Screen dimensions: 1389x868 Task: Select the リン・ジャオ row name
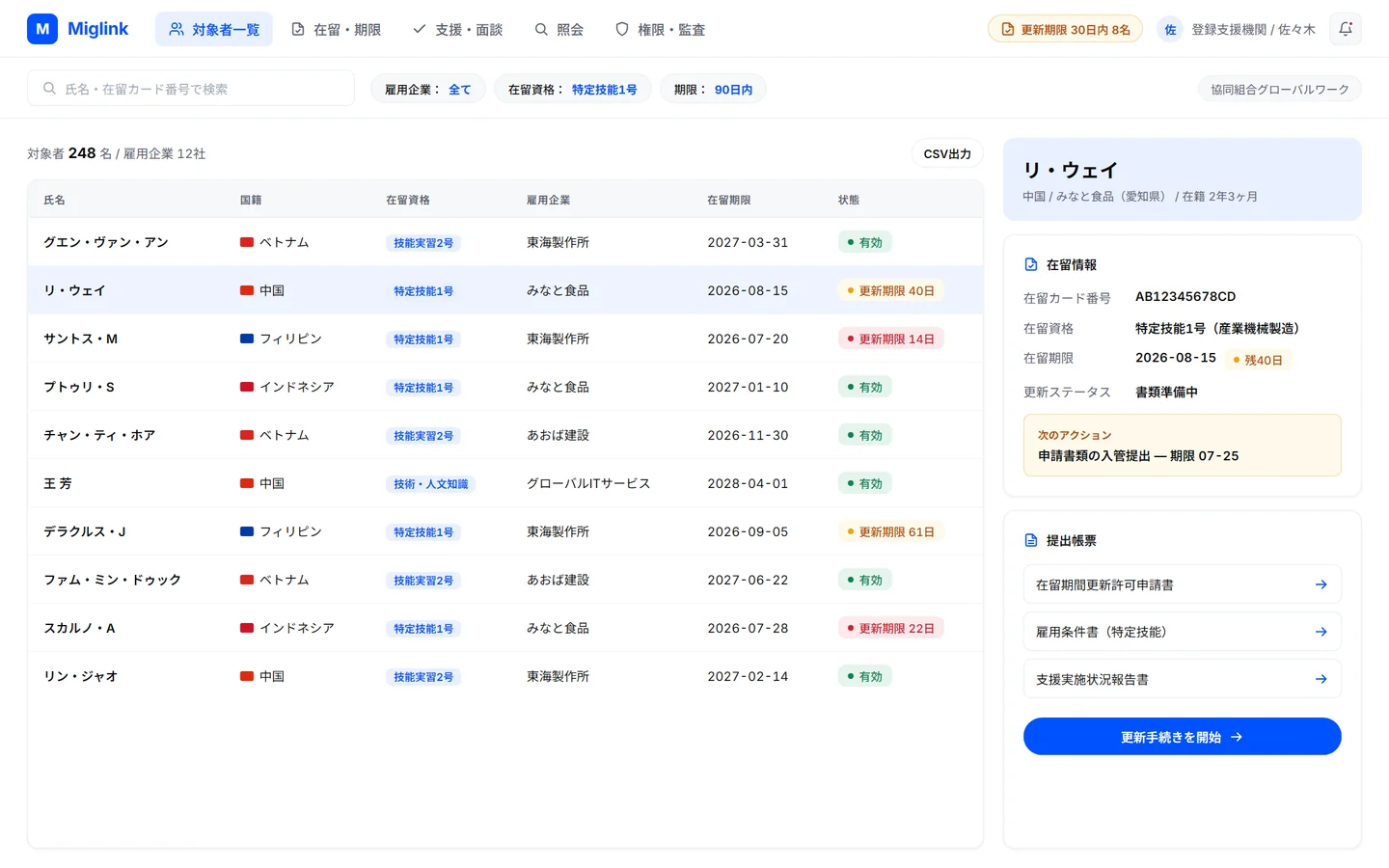[81, 676]
